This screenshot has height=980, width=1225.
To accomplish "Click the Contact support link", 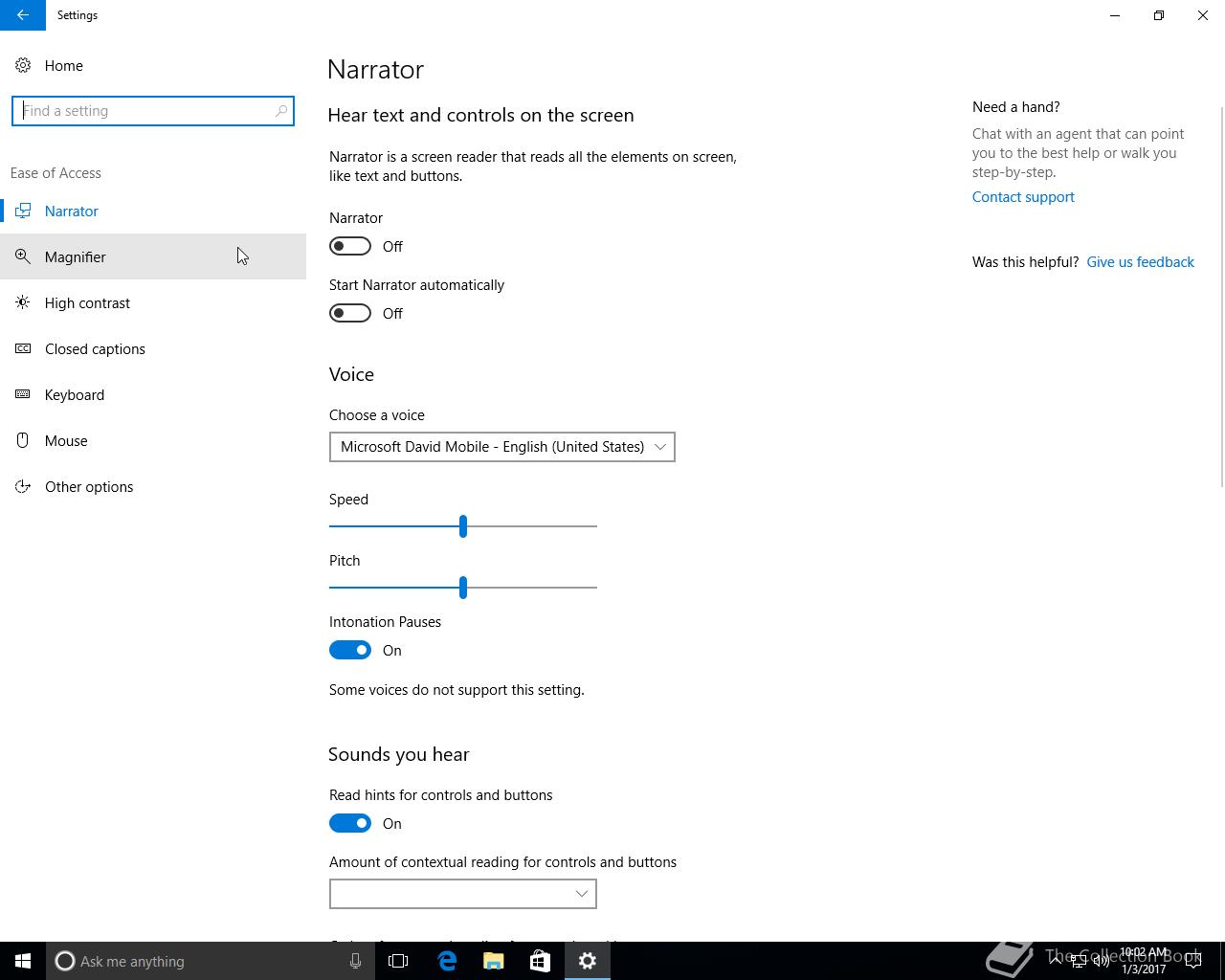I will [x=1023, y=197].
